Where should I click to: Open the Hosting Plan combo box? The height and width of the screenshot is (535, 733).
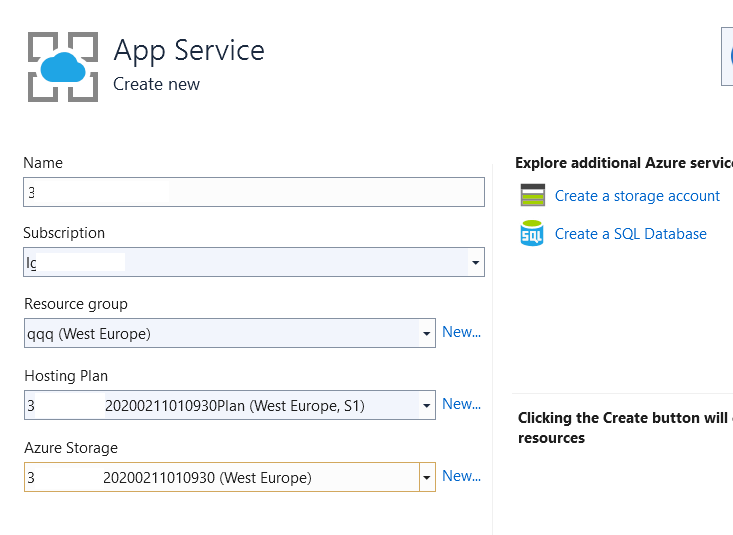coord(230,405)
